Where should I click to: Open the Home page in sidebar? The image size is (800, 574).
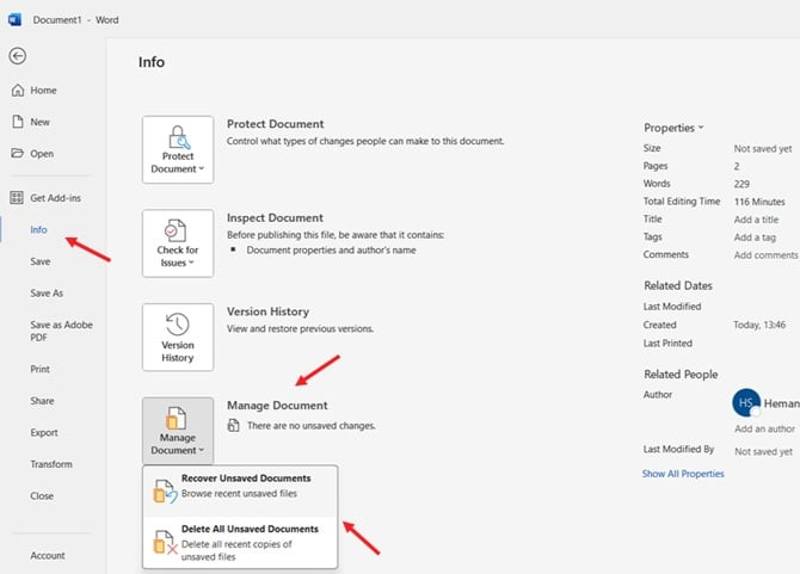pos(43,90)
